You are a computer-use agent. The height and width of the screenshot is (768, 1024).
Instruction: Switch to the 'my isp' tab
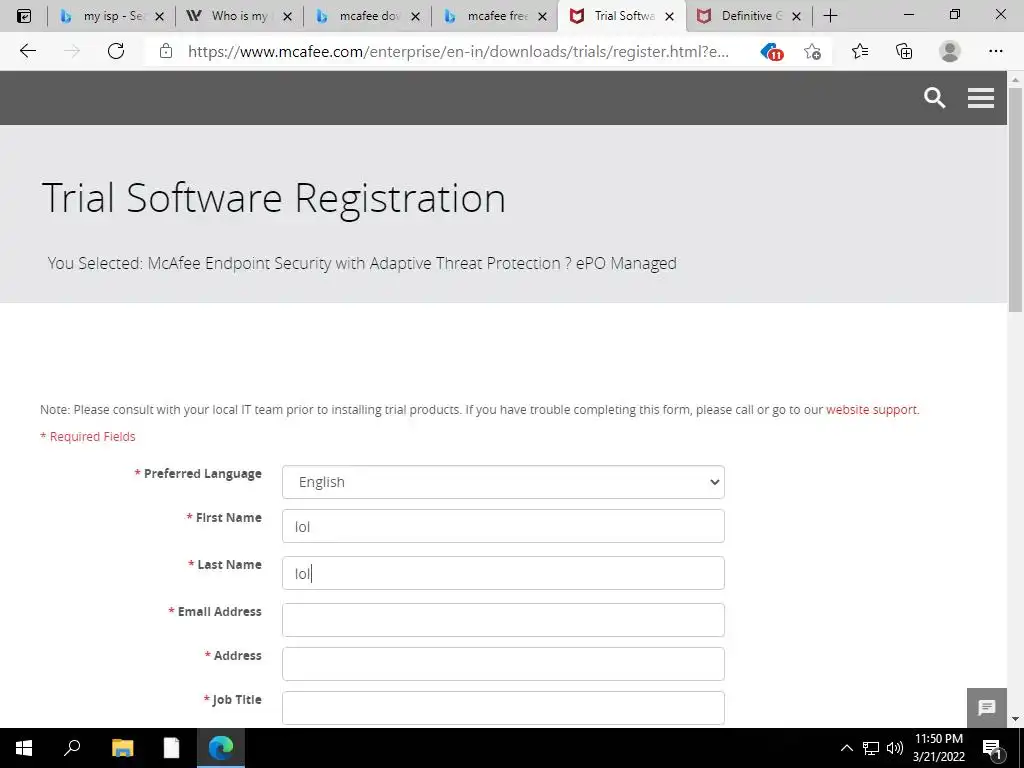(x=111, y=16)
